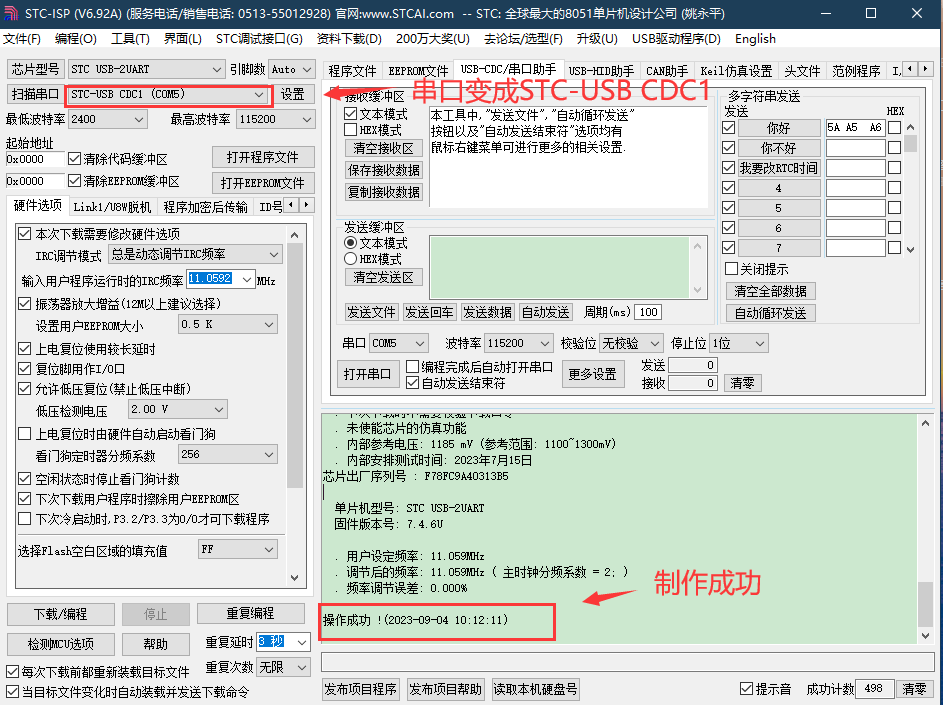
Task: Switch language via English menu
Action: 755,39
